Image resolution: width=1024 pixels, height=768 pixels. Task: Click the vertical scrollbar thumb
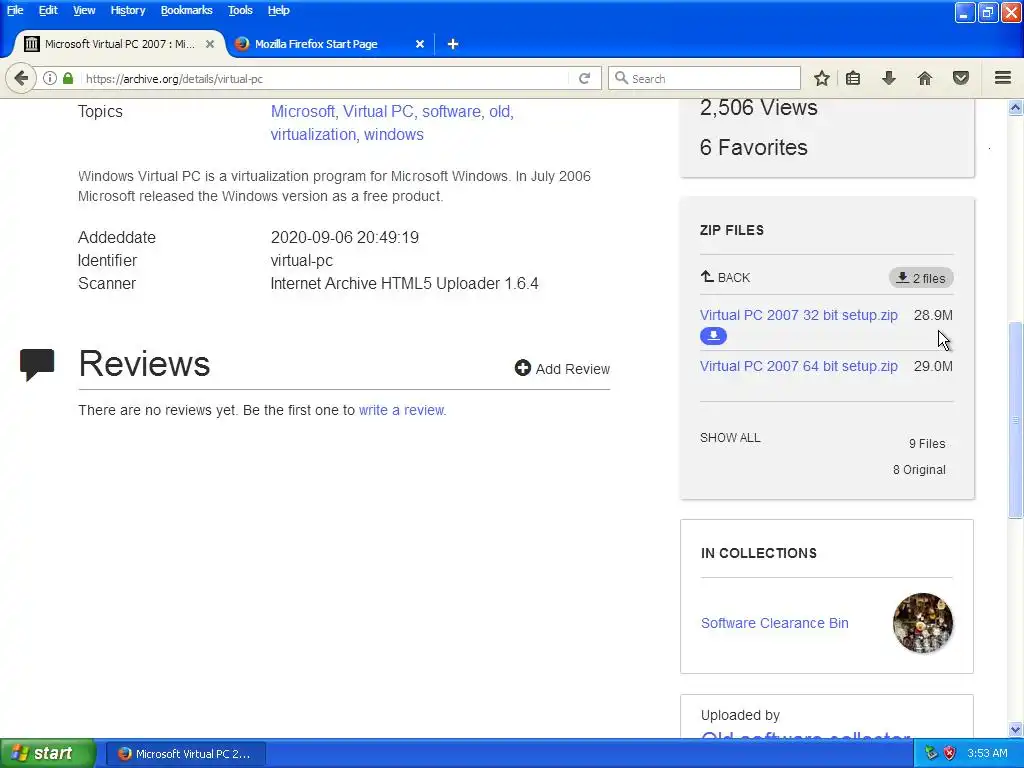[x=1015, y=420]
